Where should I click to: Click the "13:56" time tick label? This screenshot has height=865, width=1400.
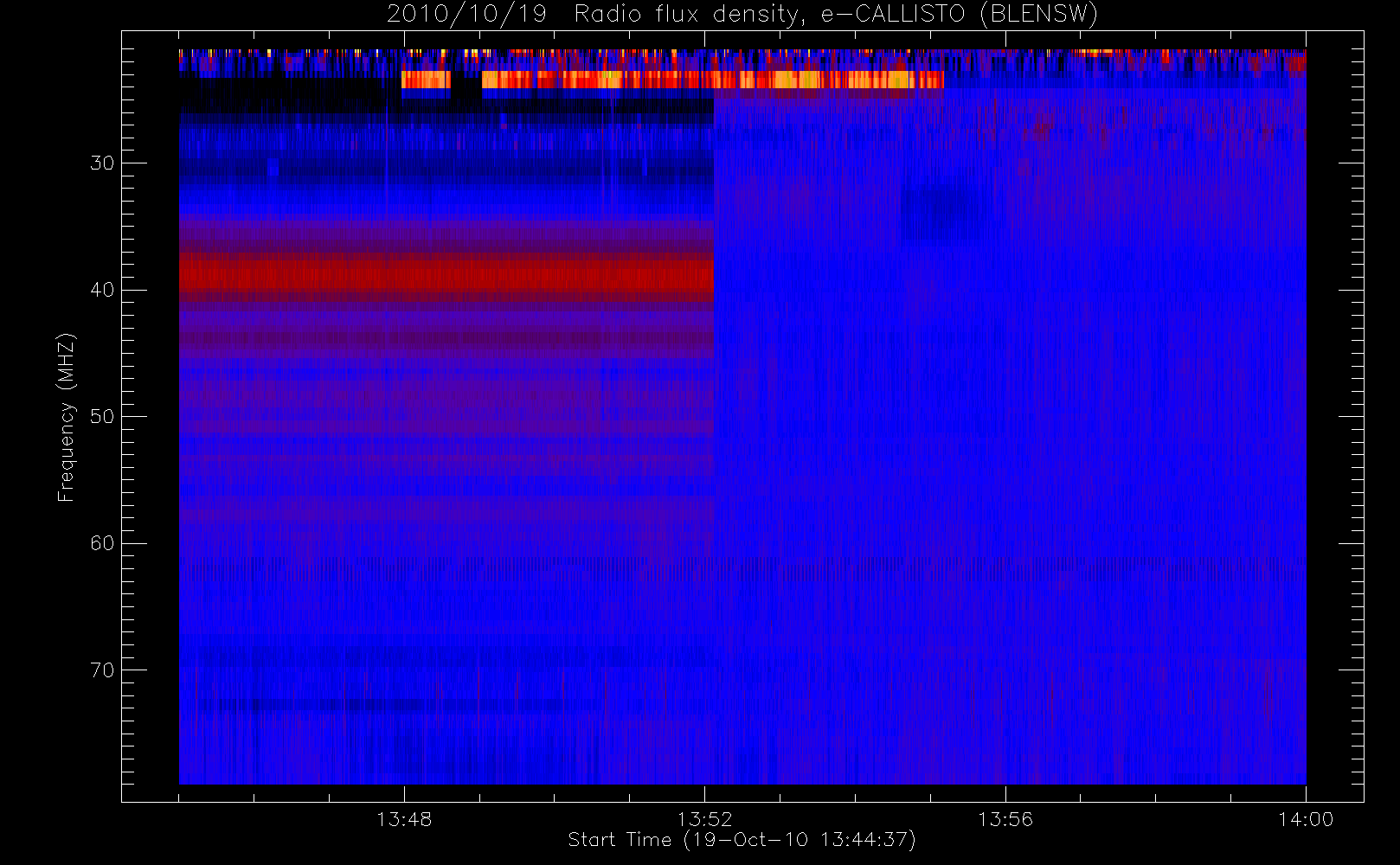1005,819
